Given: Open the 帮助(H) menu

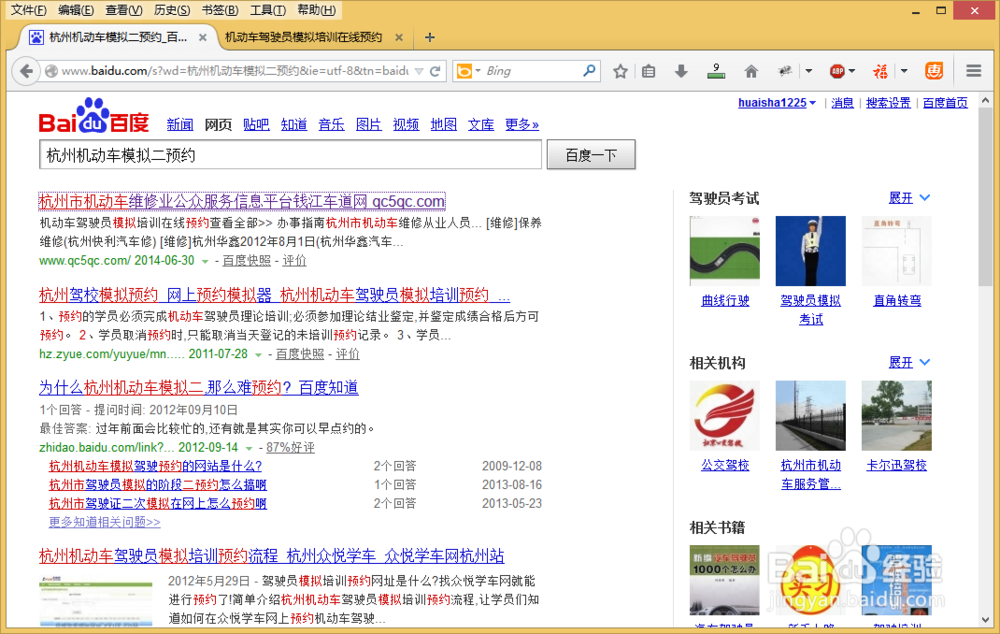Looking at the screenshot, I should pos(316,10).
